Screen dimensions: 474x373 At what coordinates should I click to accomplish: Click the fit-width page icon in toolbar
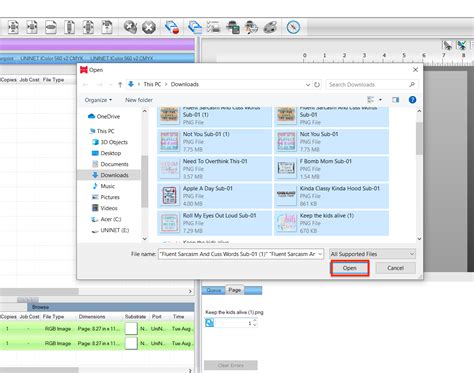pyautogui.click(x=51, y=27)
